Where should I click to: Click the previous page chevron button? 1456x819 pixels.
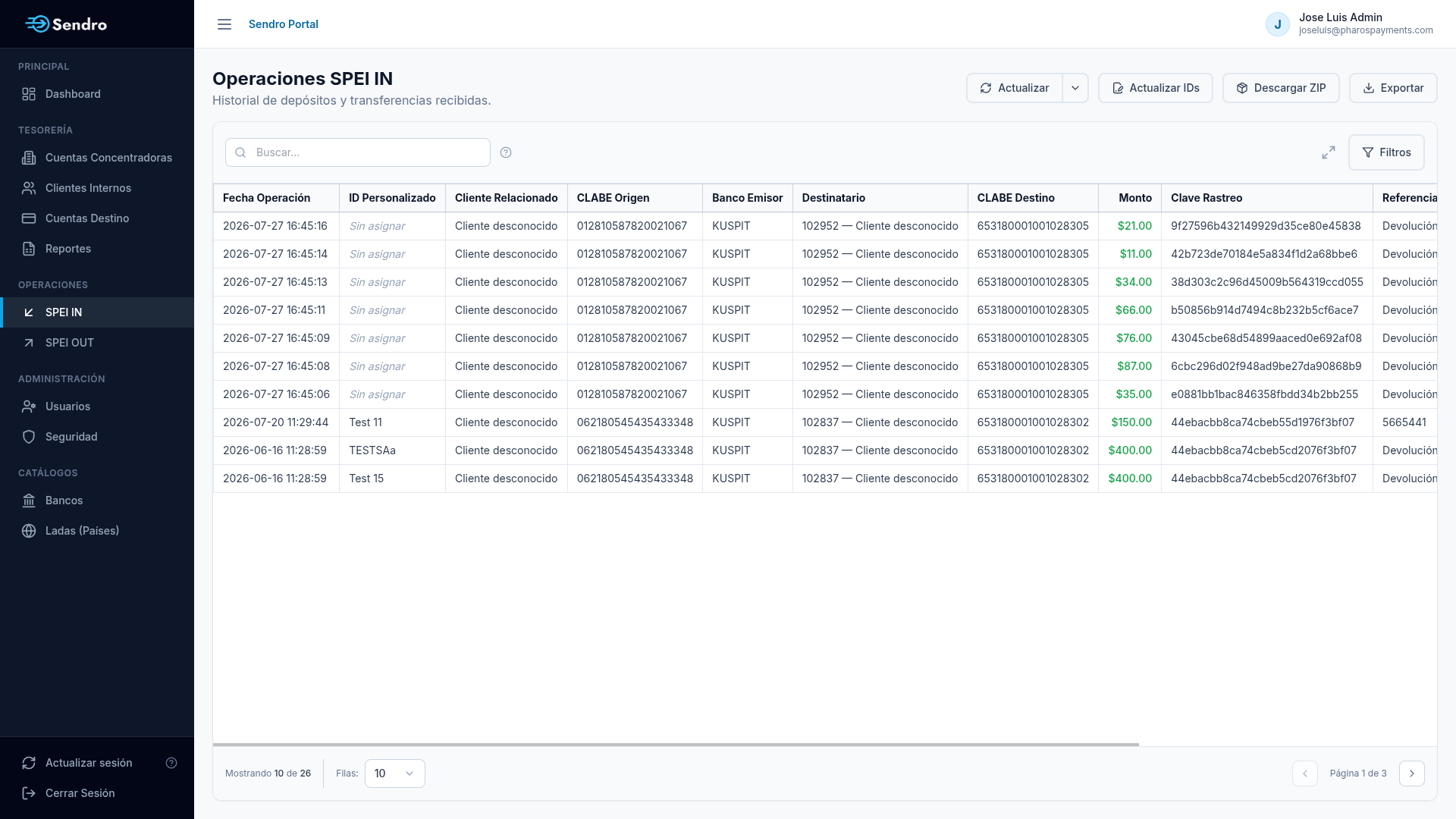[x=1305, y=773]
